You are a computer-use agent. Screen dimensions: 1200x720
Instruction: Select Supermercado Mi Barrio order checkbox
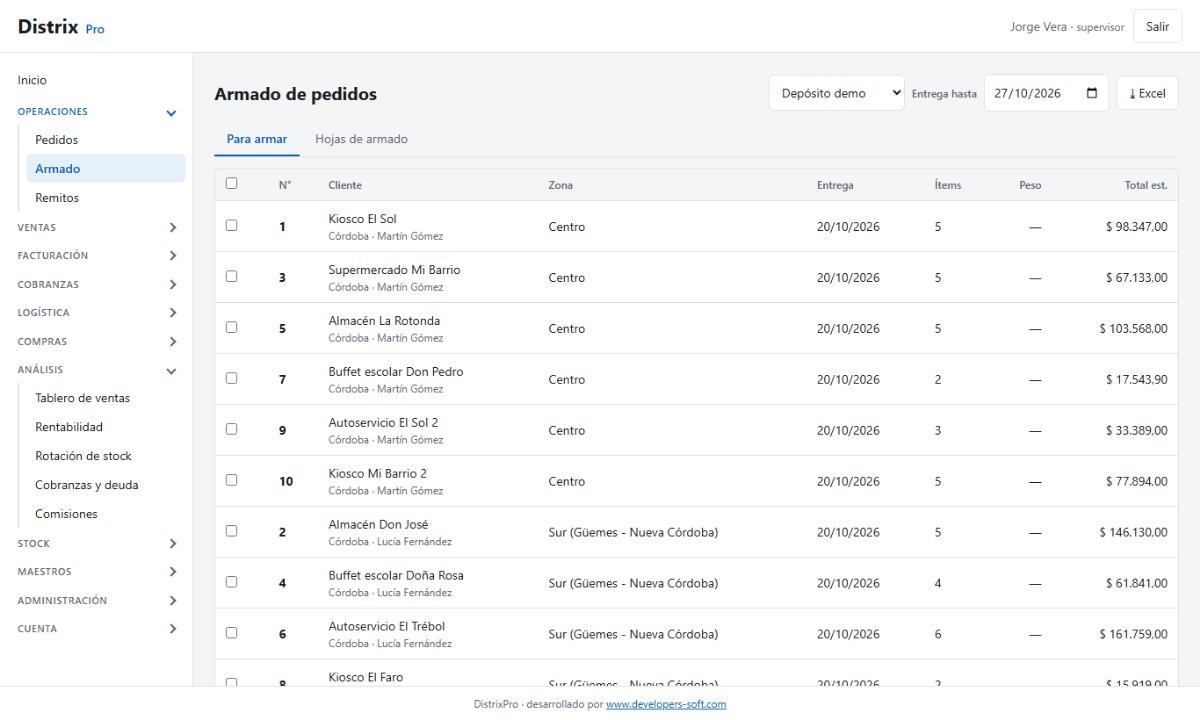pos(232,276)
